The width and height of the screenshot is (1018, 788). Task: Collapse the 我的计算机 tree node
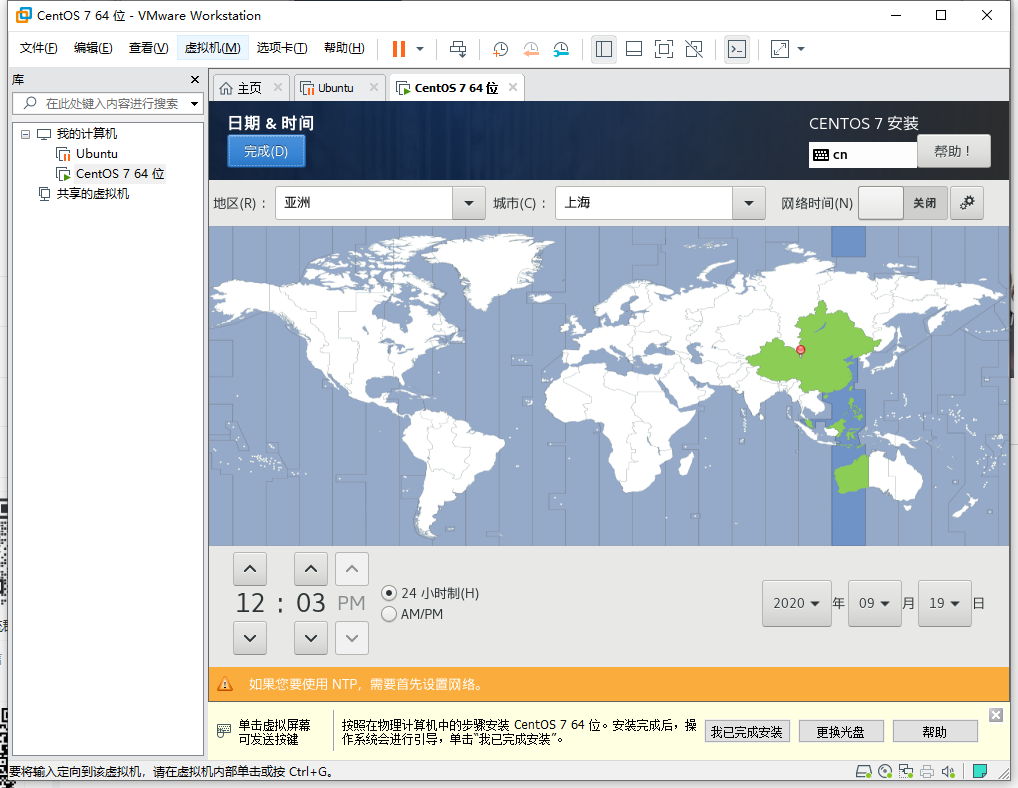[25, 134]
